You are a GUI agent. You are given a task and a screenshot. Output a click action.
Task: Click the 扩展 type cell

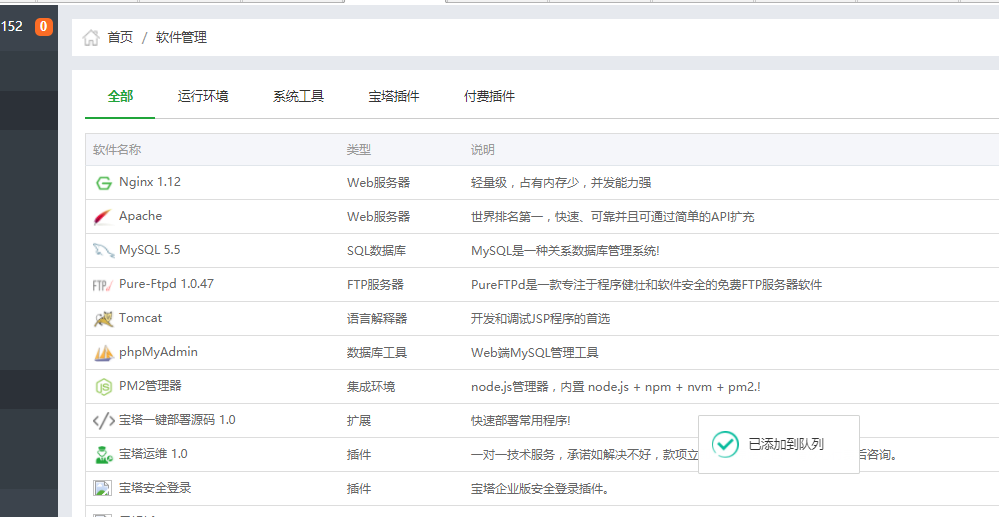359,421
